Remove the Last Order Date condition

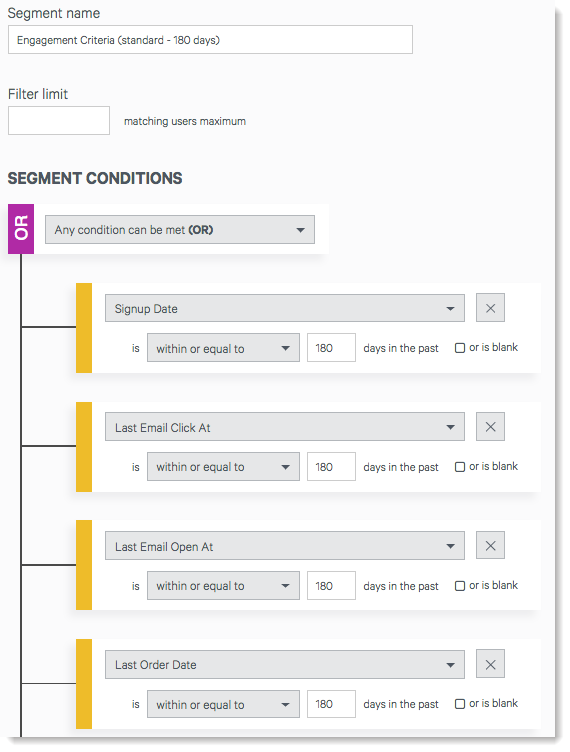[x=490, y=664]
